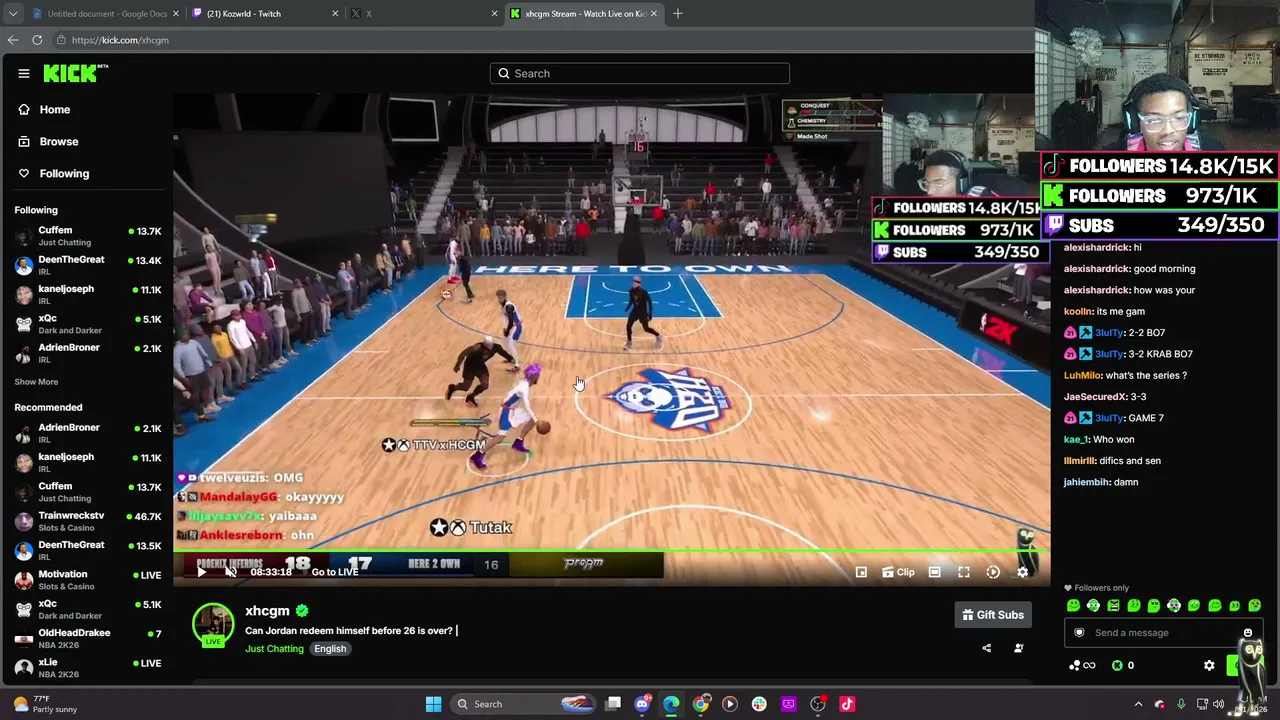The width and height of the screenshot is (1280, 720).
Task: Switch to the Kozwrld Twitch tab
Action: tap(263, 14)
